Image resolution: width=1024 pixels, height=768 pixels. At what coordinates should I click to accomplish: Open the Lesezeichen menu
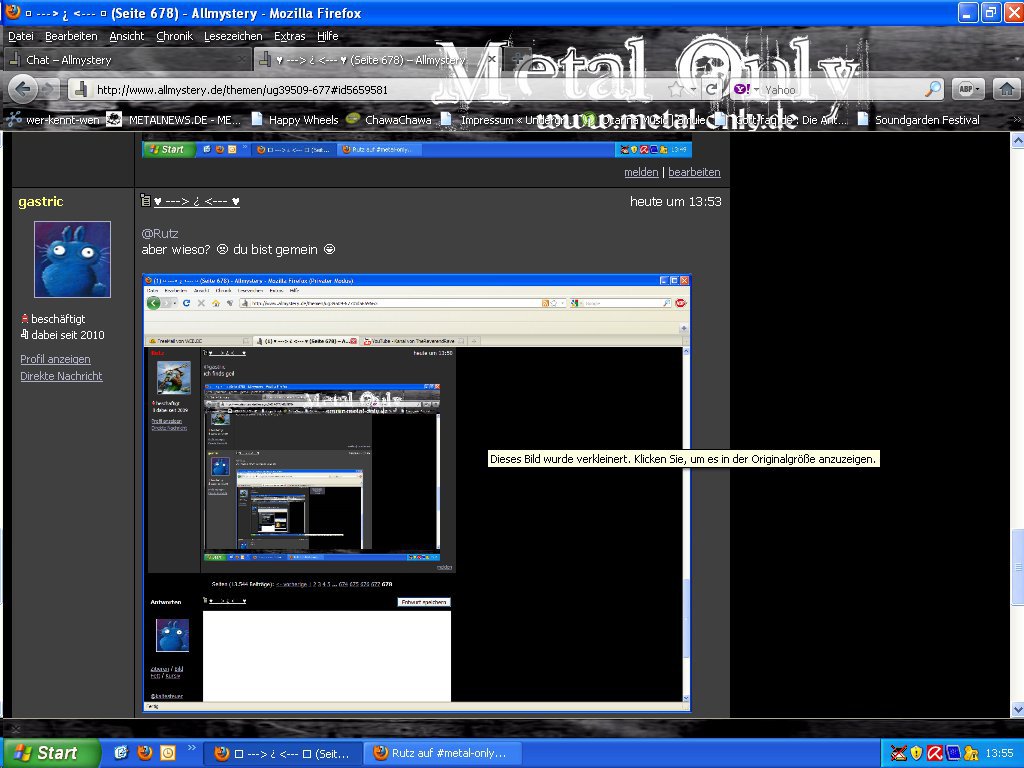coord(233,36)
